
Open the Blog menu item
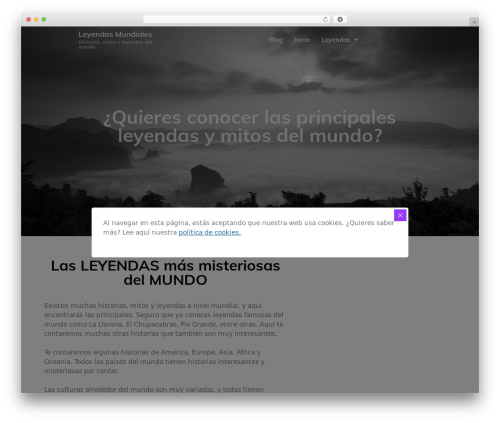pyautogui.click(x=276, y=40)
